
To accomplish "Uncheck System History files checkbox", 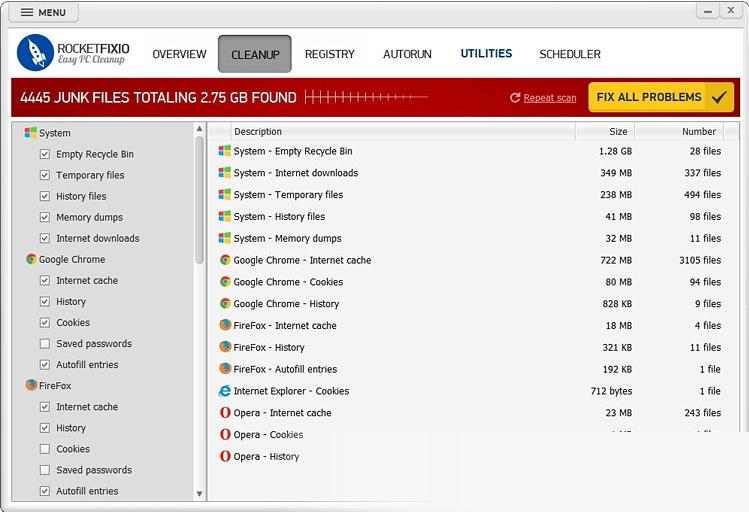I will coord(45,196).
